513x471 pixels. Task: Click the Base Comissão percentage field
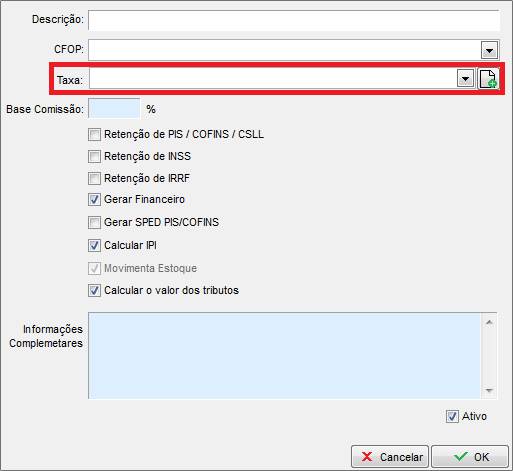coord(114,108)
